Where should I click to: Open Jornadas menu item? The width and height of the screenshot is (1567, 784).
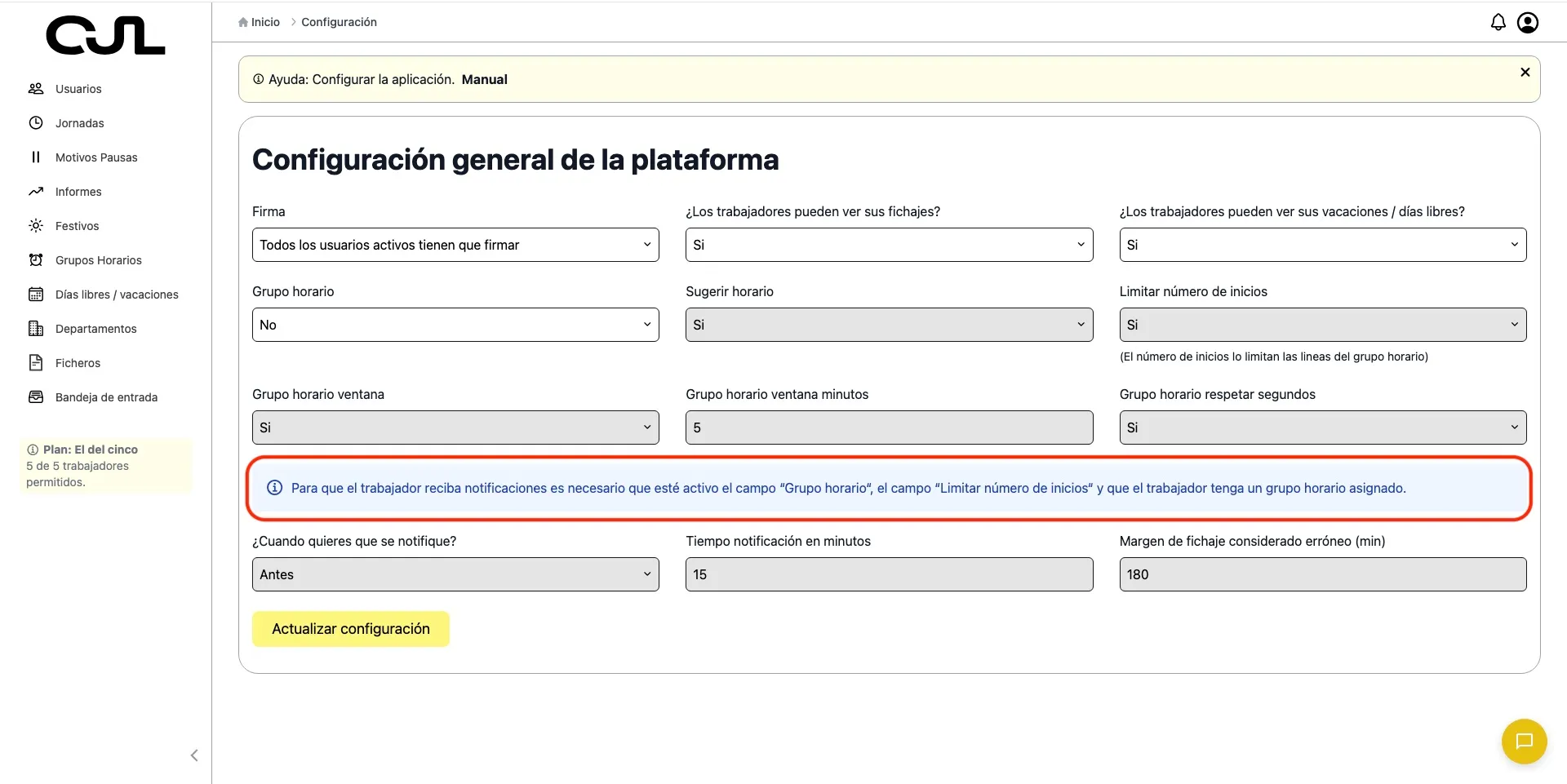click(x=80, y=123)
